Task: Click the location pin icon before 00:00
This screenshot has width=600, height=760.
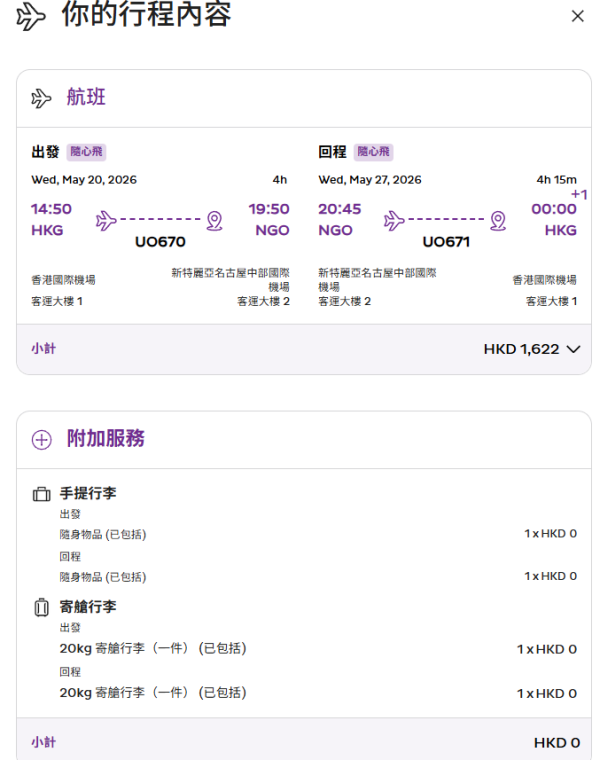Action: [501, 220]
